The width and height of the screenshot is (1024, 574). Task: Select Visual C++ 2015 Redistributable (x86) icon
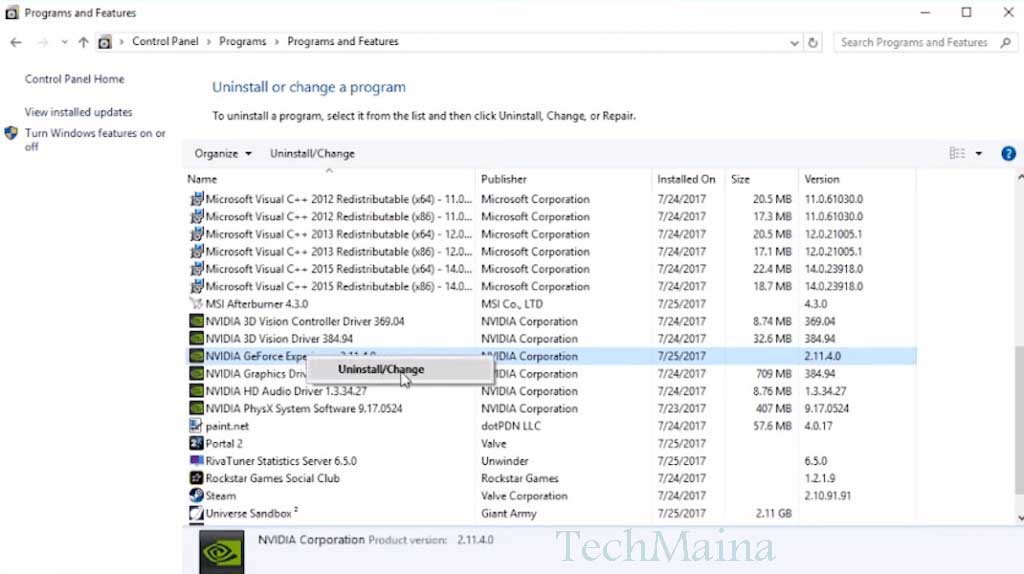(196, 286)
